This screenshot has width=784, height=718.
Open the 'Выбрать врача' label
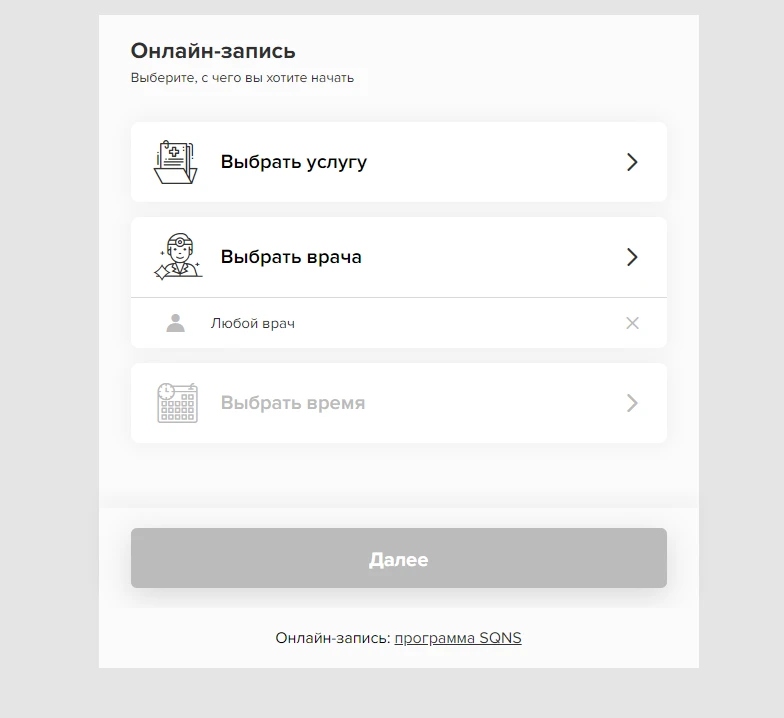[x=291, y=256]
